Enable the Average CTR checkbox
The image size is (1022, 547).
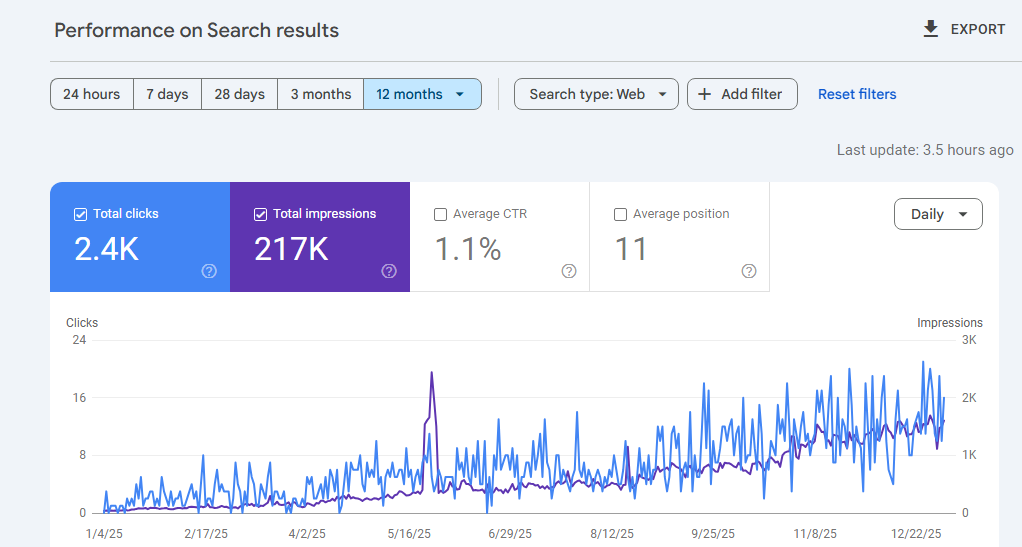tap(441, 214)
